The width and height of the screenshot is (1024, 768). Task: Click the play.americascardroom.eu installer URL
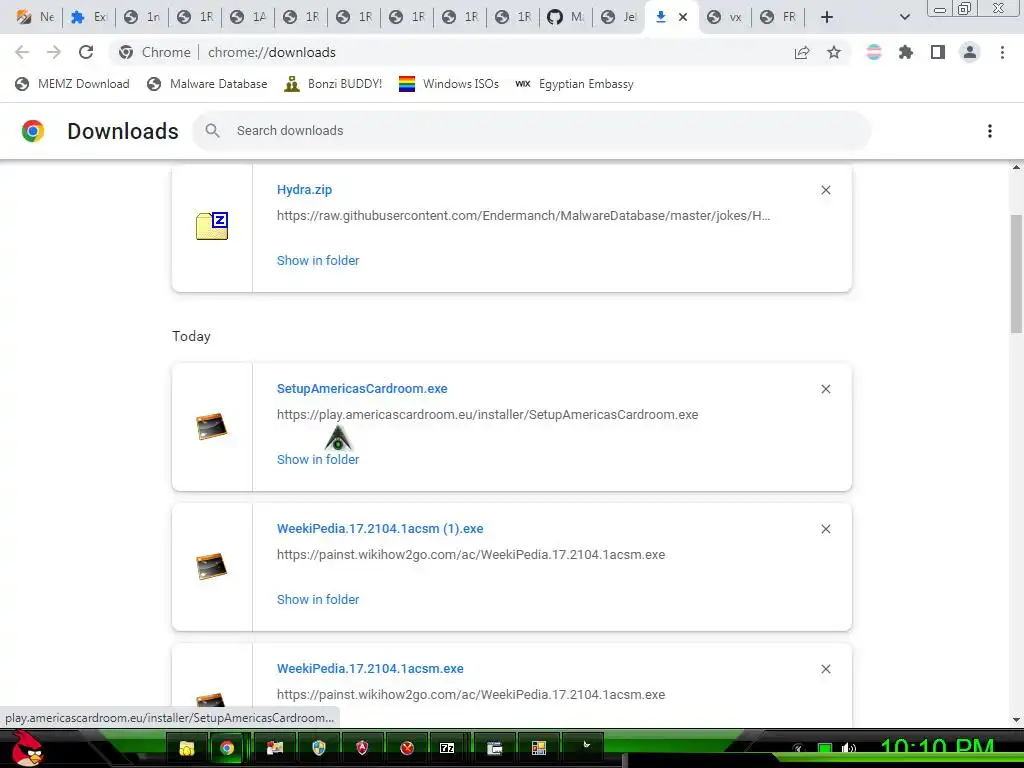pyautogui.click(x=487, y=415)
